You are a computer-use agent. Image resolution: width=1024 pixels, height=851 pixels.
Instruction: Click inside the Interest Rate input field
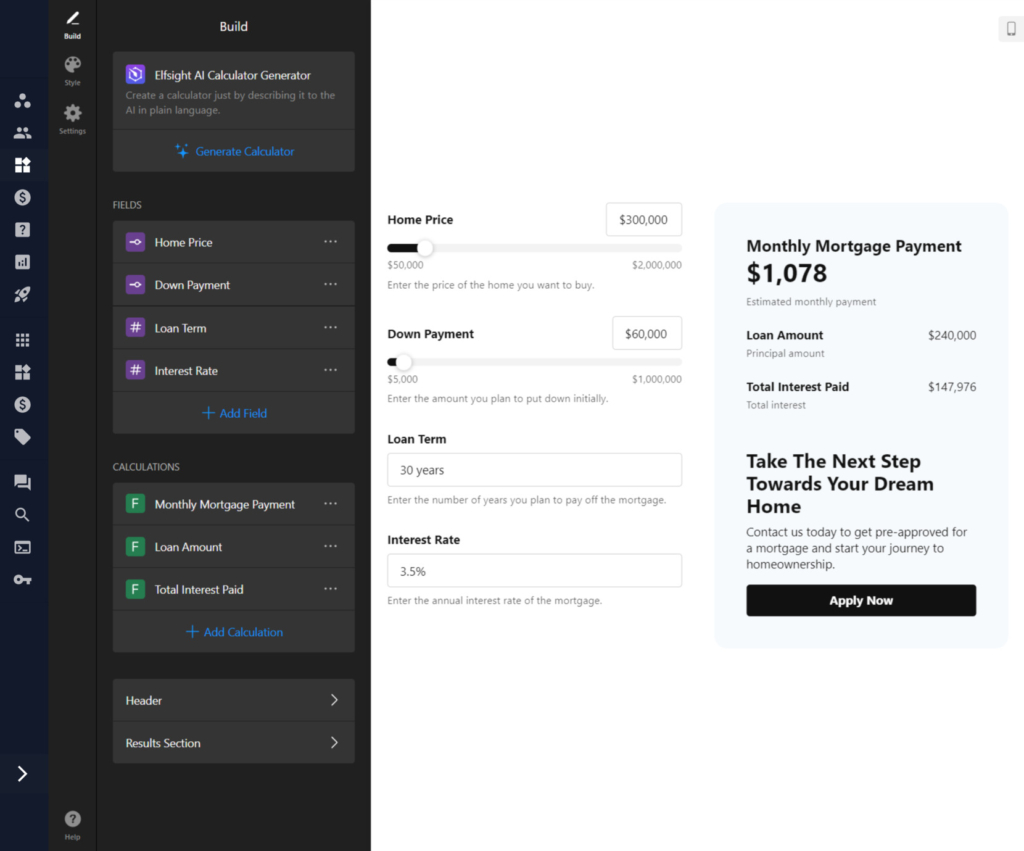[534, 570]
